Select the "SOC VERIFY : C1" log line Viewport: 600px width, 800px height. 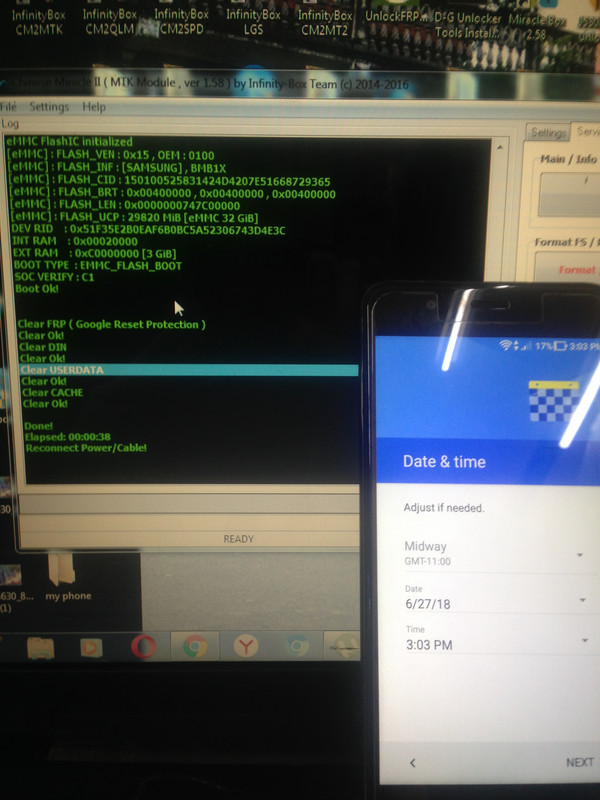click(54, 277)
